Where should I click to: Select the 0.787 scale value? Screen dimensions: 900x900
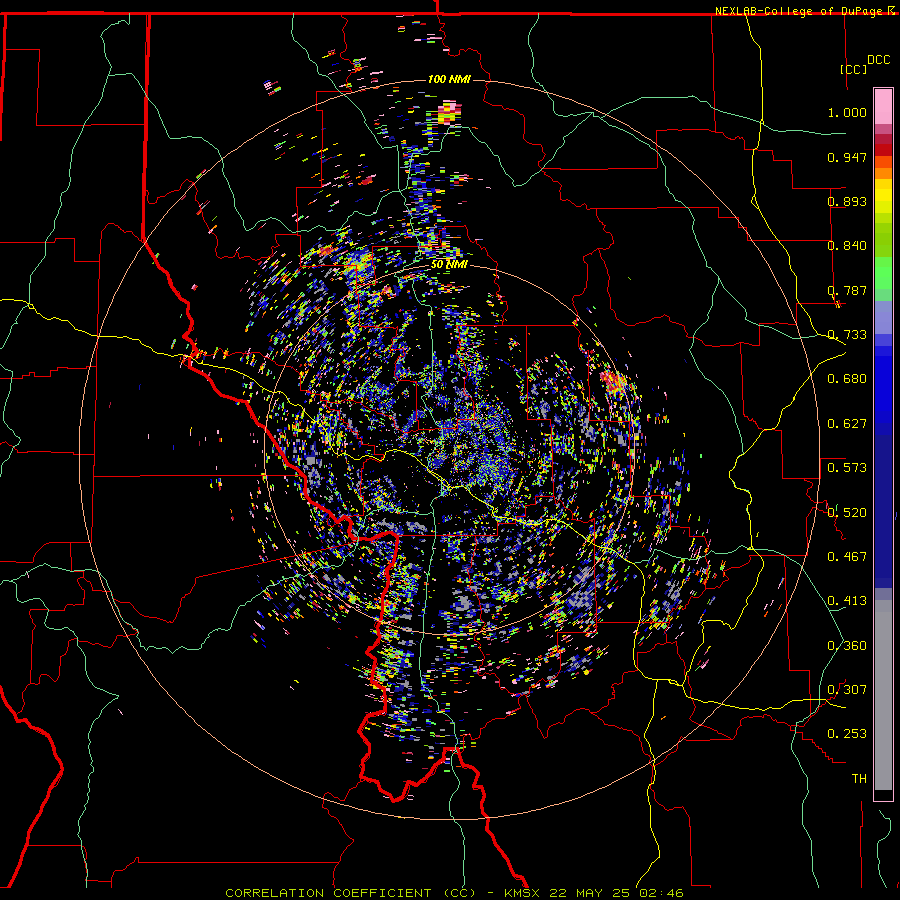tap(847, 290)
